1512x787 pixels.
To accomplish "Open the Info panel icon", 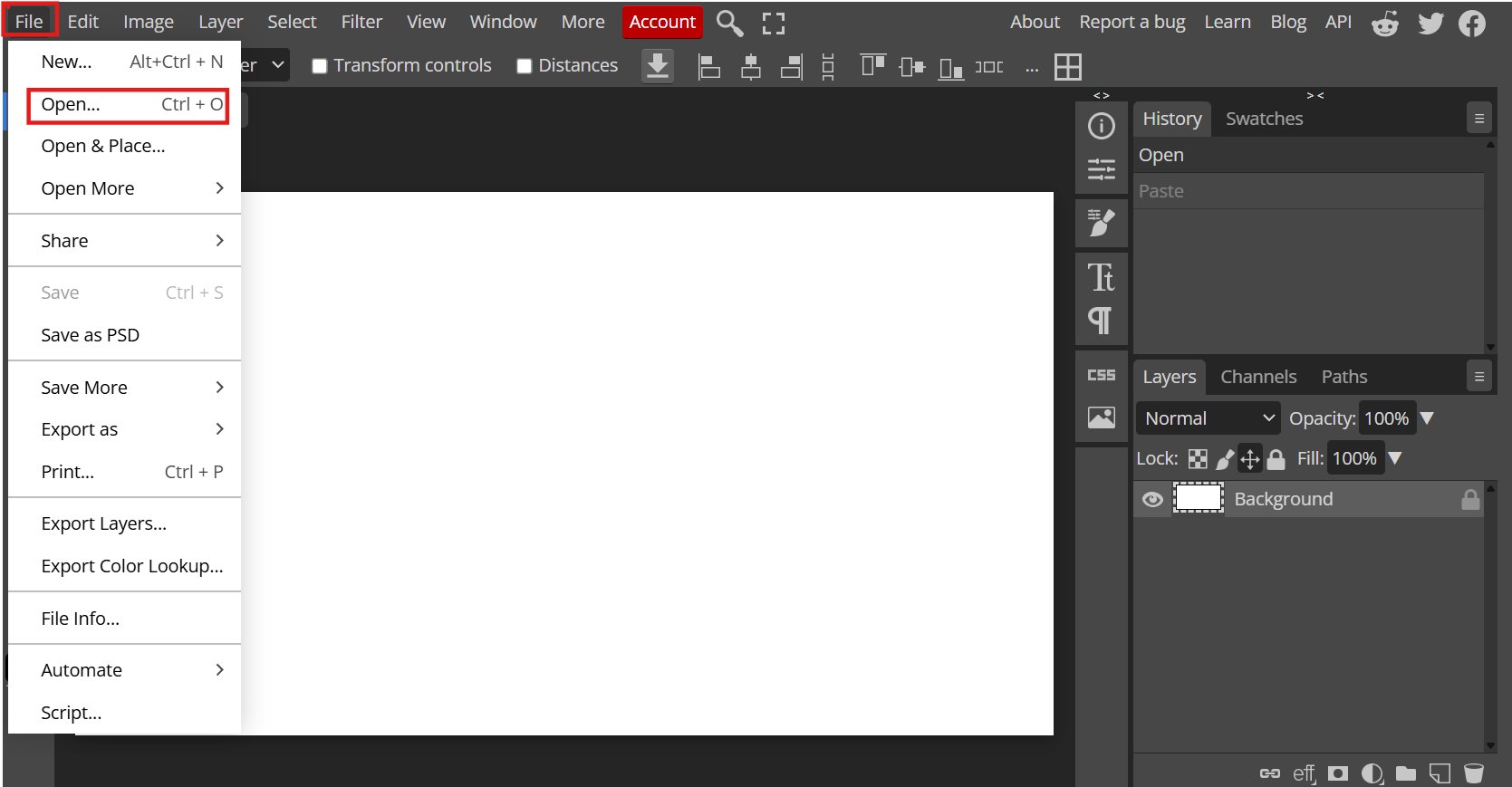I will pyautogui.click(x=1101, y=126).
